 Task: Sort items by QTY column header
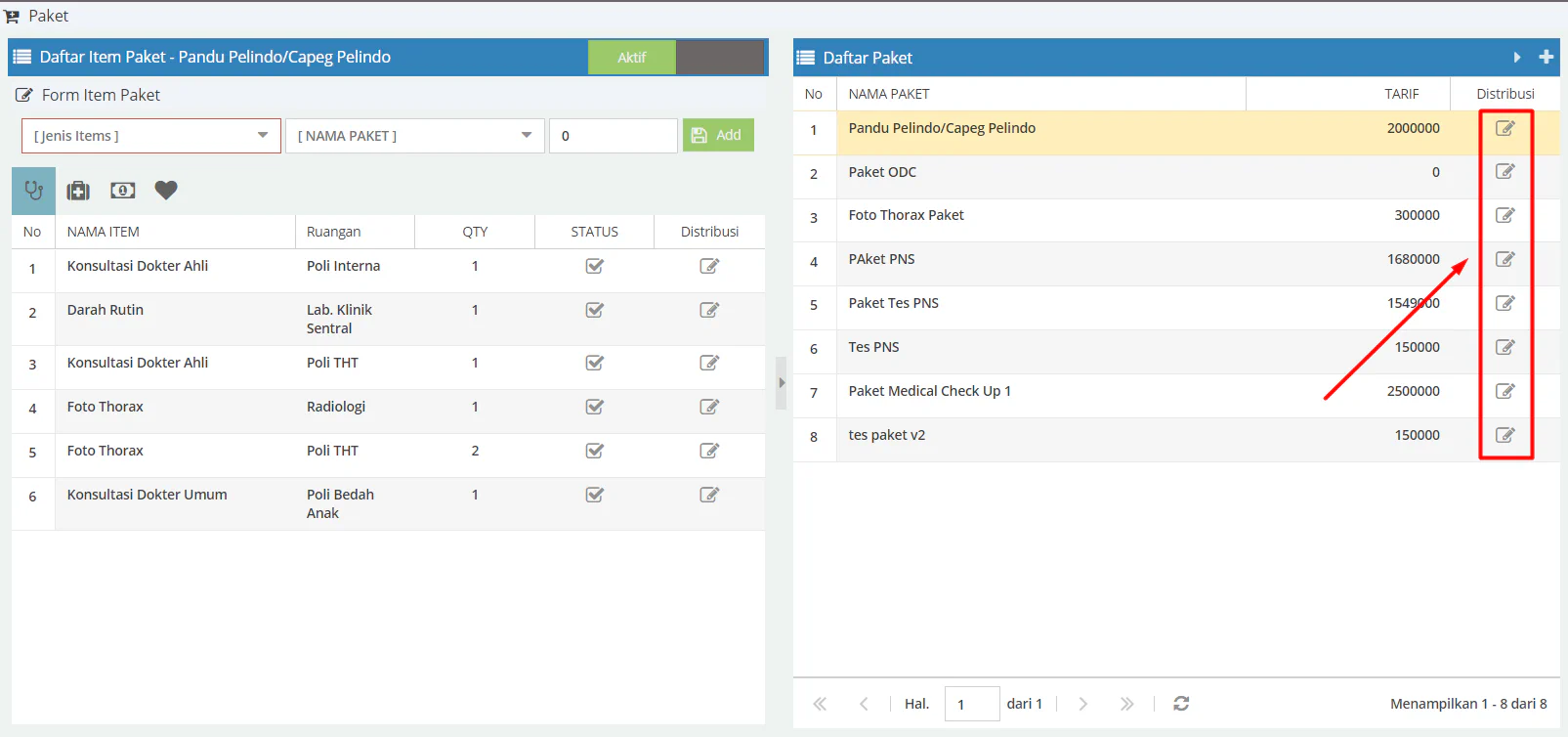click(475, 232)
